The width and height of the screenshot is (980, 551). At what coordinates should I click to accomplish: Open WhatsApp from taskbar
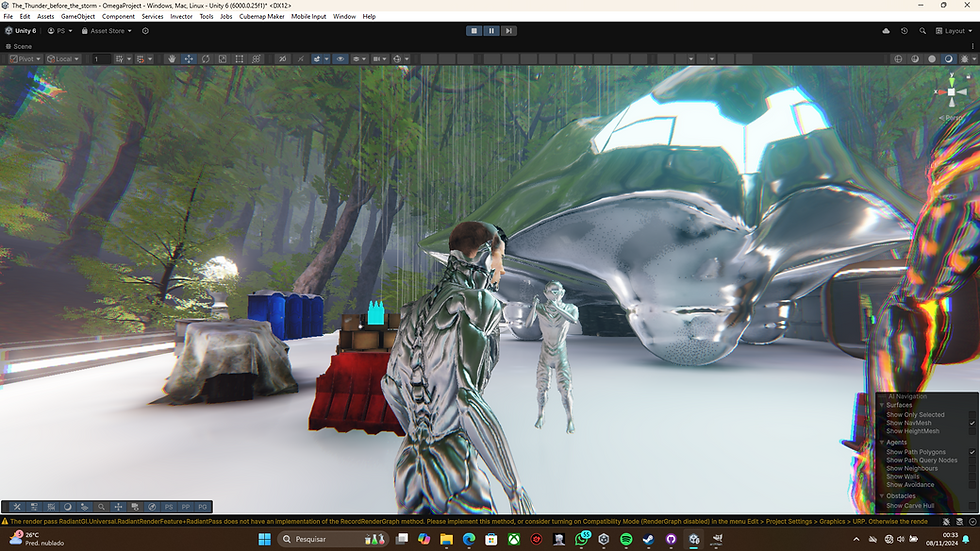click(x=581, y=539)
